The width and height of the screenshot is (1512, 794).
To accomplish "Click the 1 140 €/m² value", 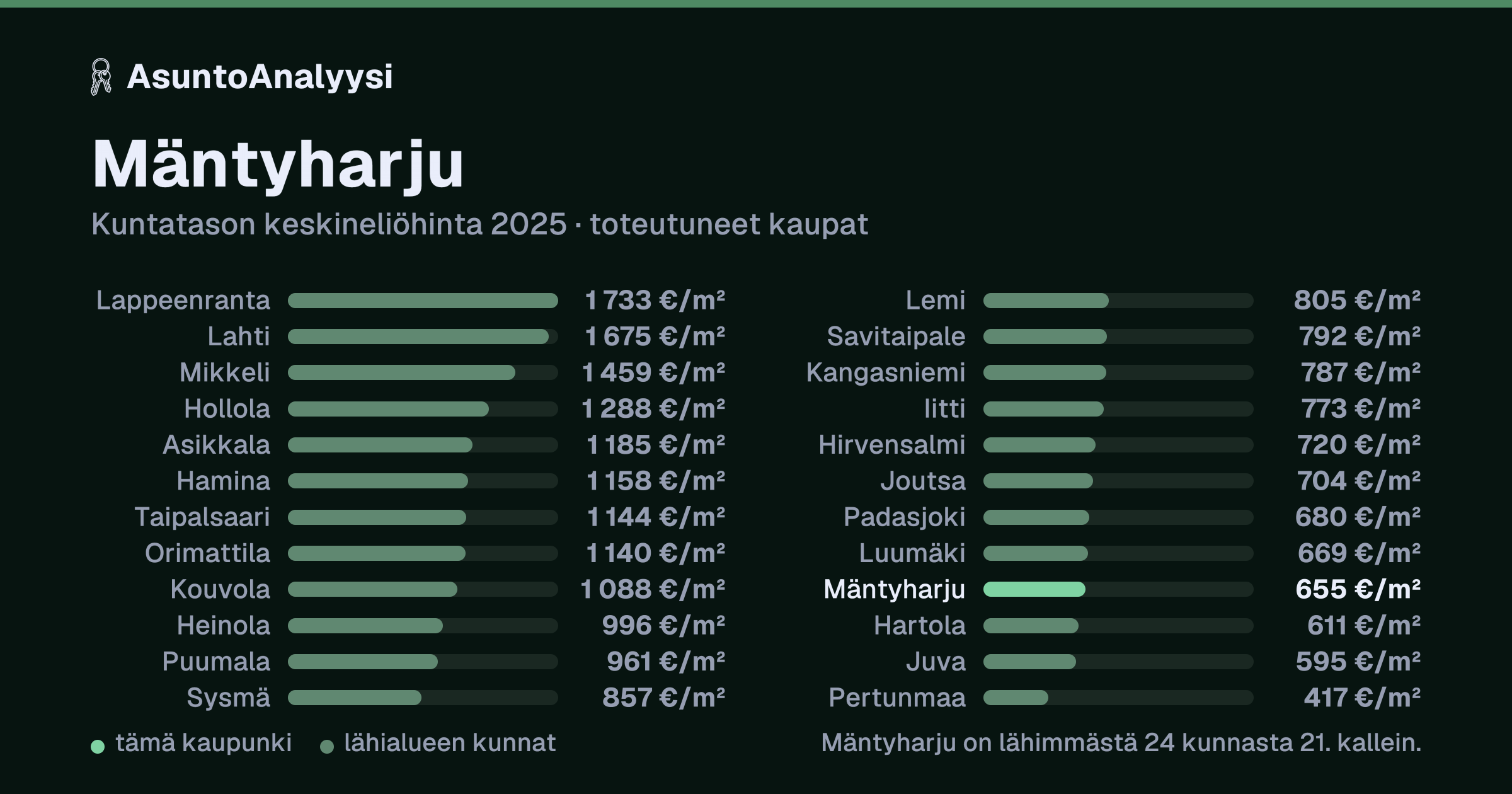I will tap(656, 553).
